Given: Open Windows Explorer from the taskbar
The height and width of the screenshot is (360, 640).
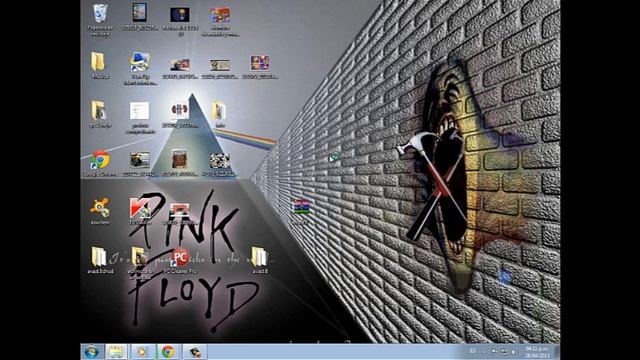Looking at the screenshot, I should [x=116, y=351].
